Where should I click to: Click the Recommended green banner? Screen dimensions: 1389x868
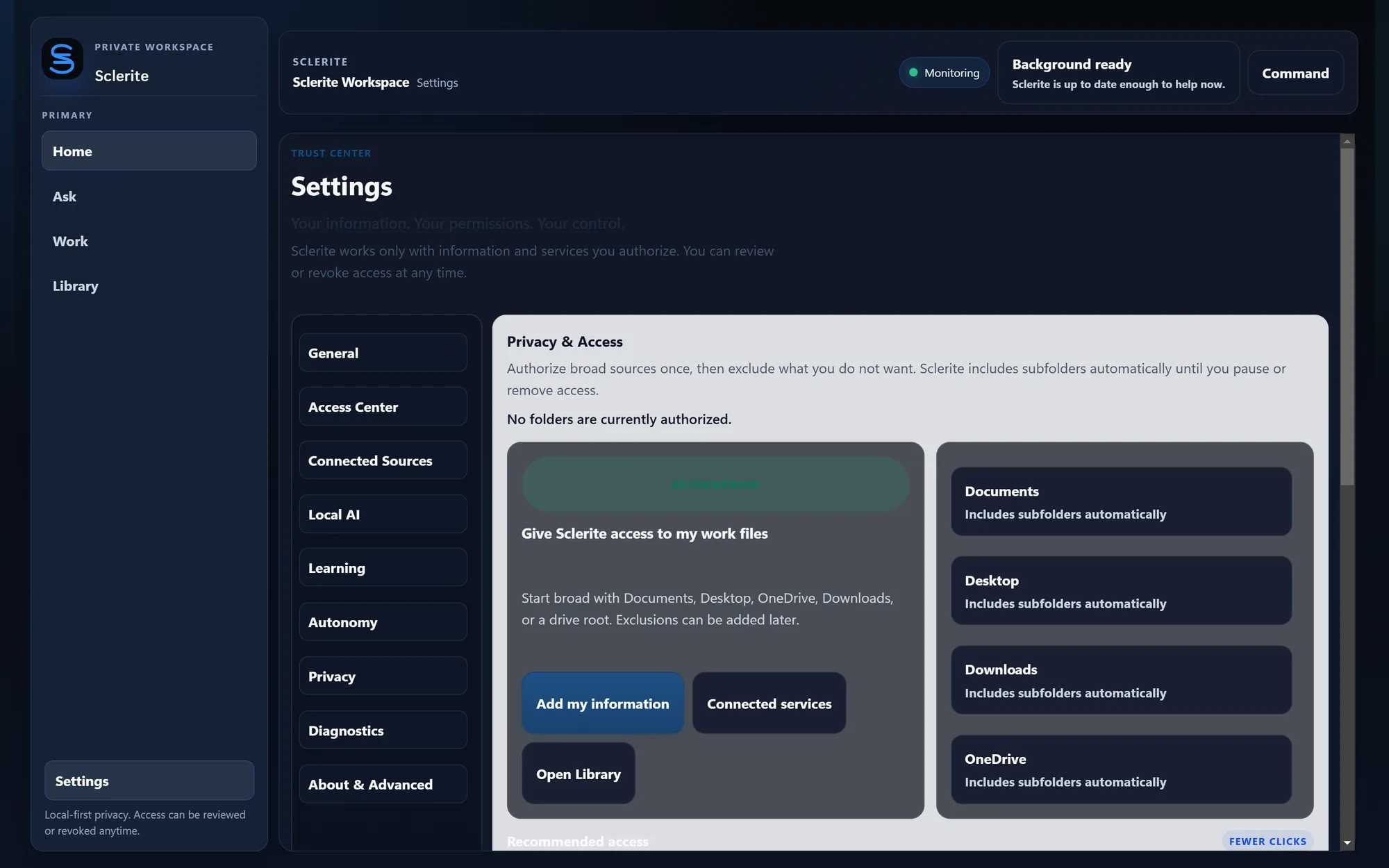pos(715,484)
